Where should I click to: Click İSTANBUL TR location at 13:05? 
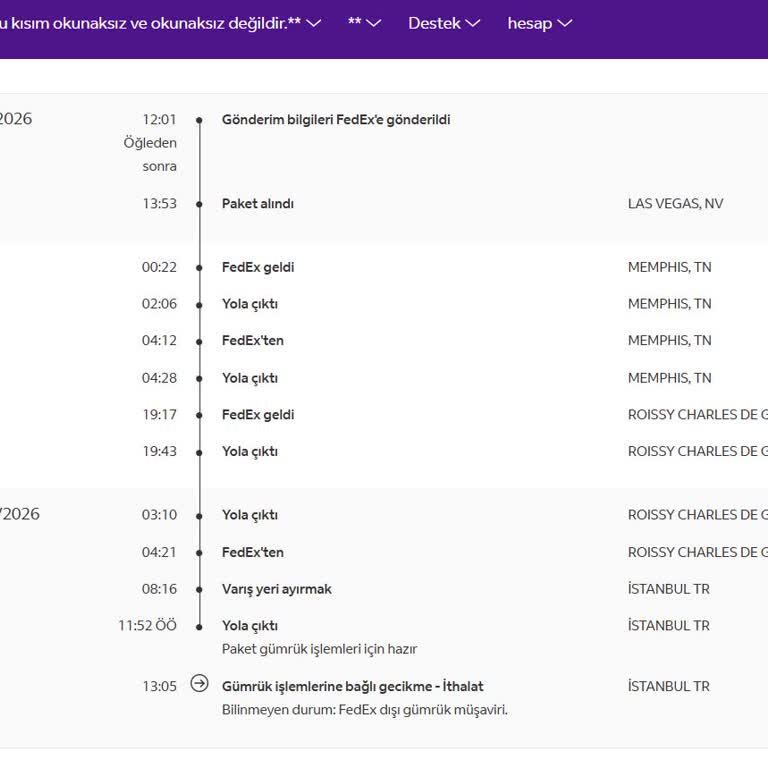(669, 687)
